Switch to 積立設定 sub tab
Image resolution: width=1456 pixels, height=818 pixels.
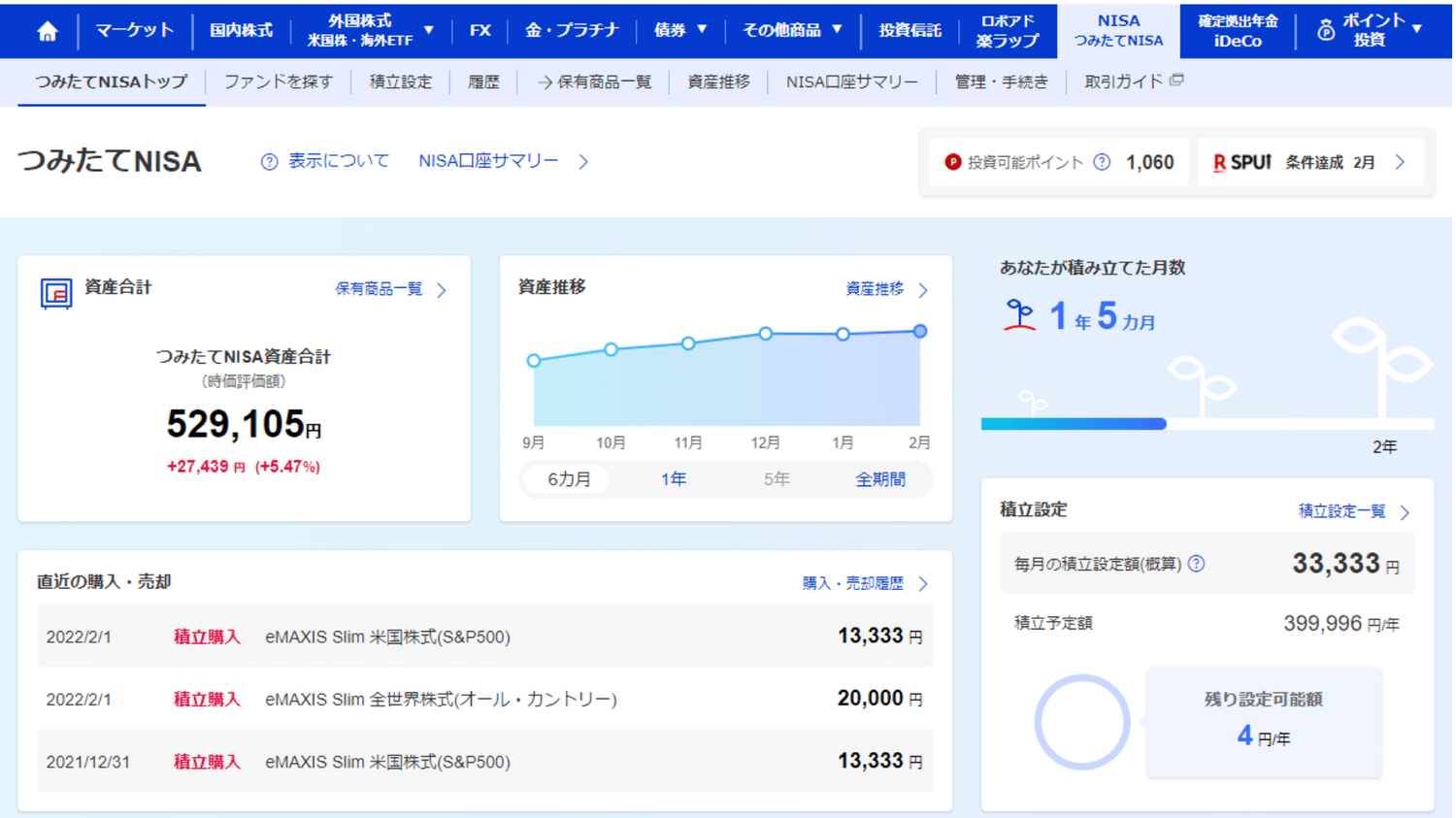[x=401, y=82]
